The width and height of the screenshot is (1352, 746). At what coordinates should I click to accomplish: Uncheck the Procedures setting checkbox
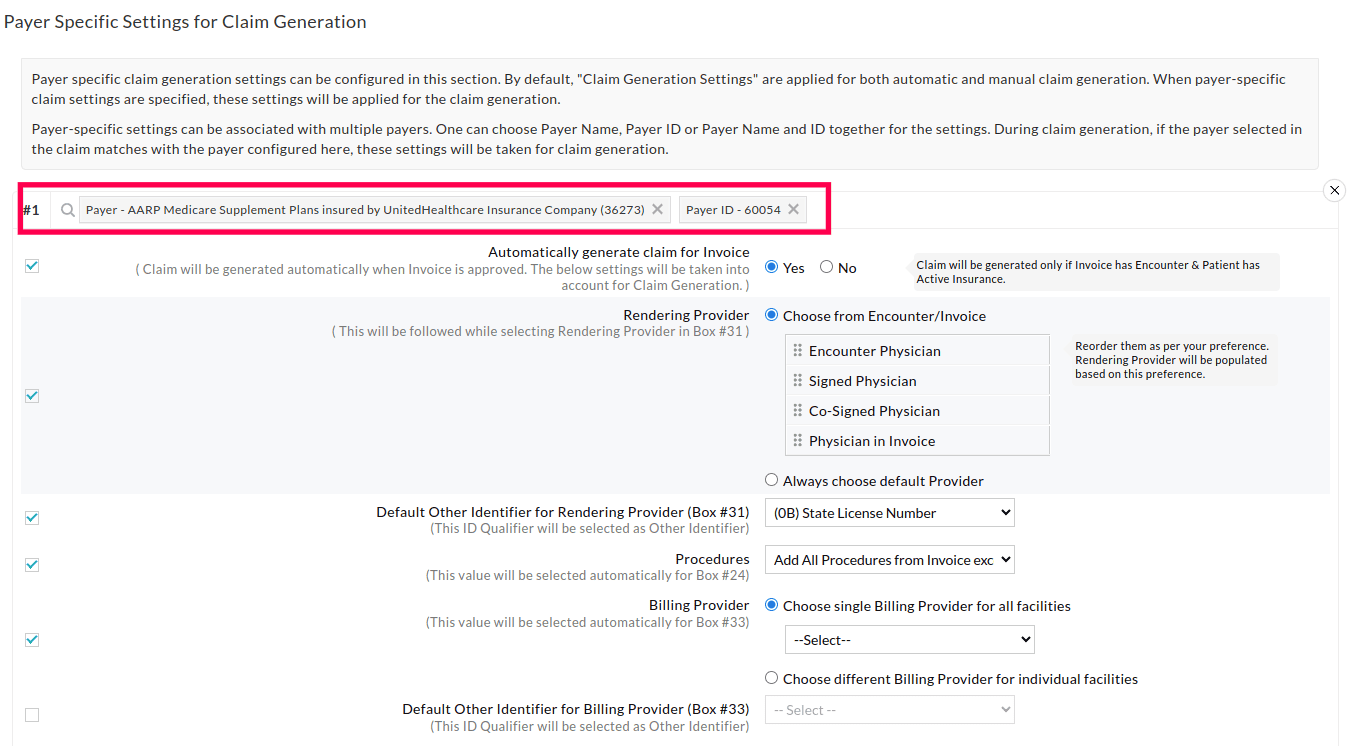(31, 564)
